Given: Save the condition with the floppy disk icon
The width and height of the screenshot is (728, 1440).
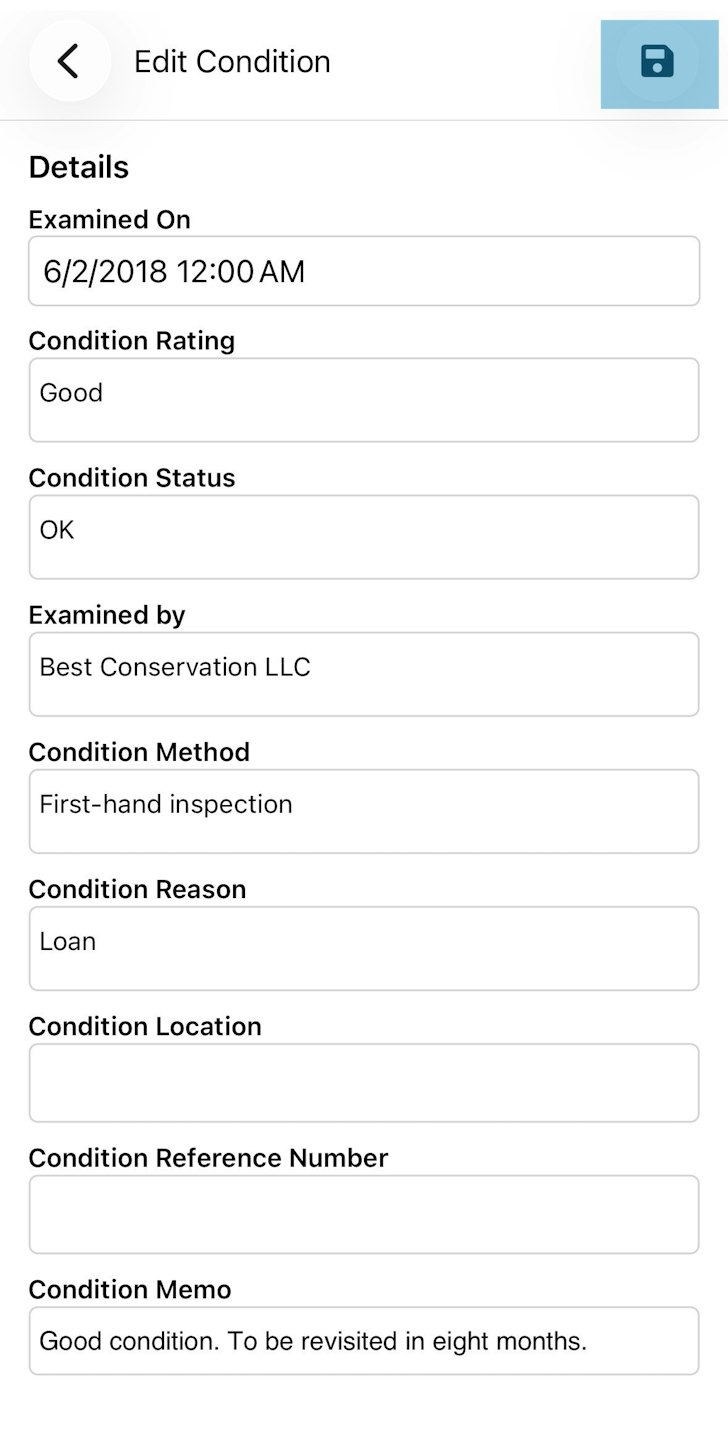Looking at the screenshot, I should click(657, 62).
